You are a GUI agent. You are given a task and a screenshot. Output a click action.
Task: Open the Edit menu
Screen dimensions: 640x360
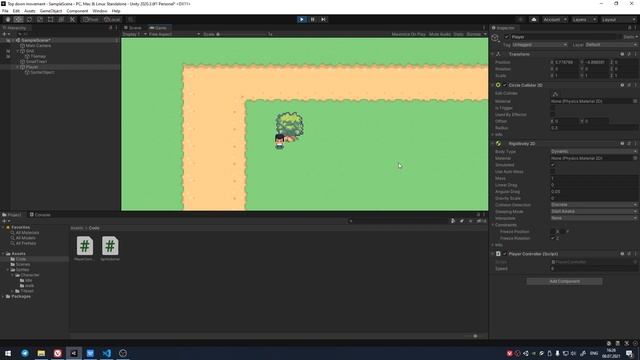[16, 11]
